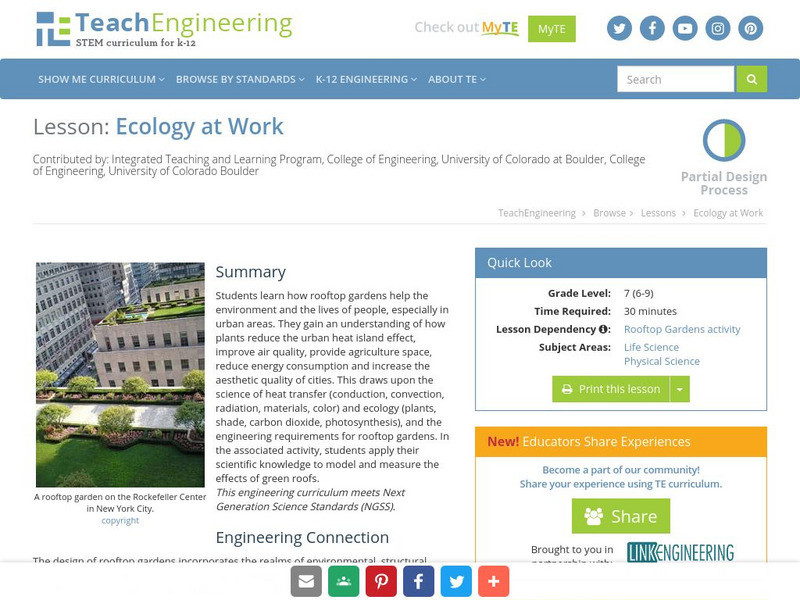Open the header Facebook page icon
Viewport: 800px width, 600px height.
pos(652,28)
